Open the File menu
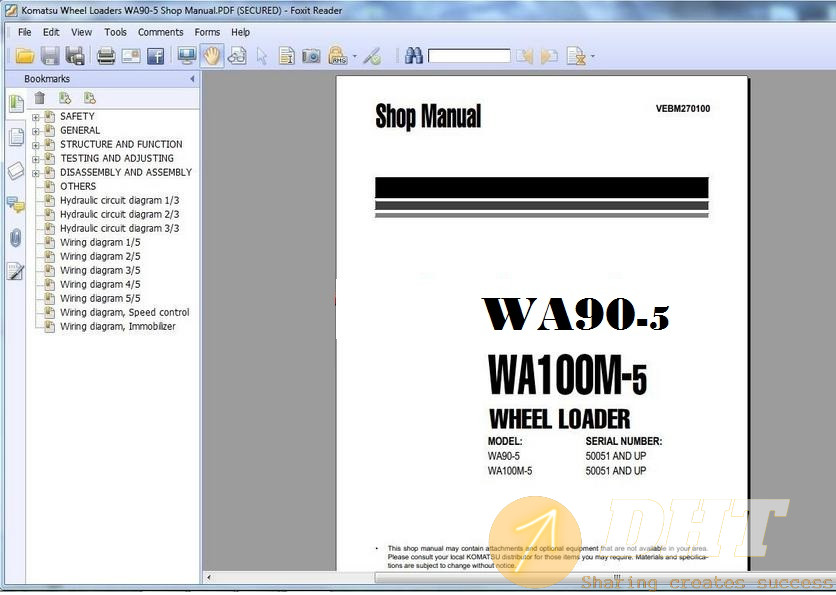 coord(25,32)
